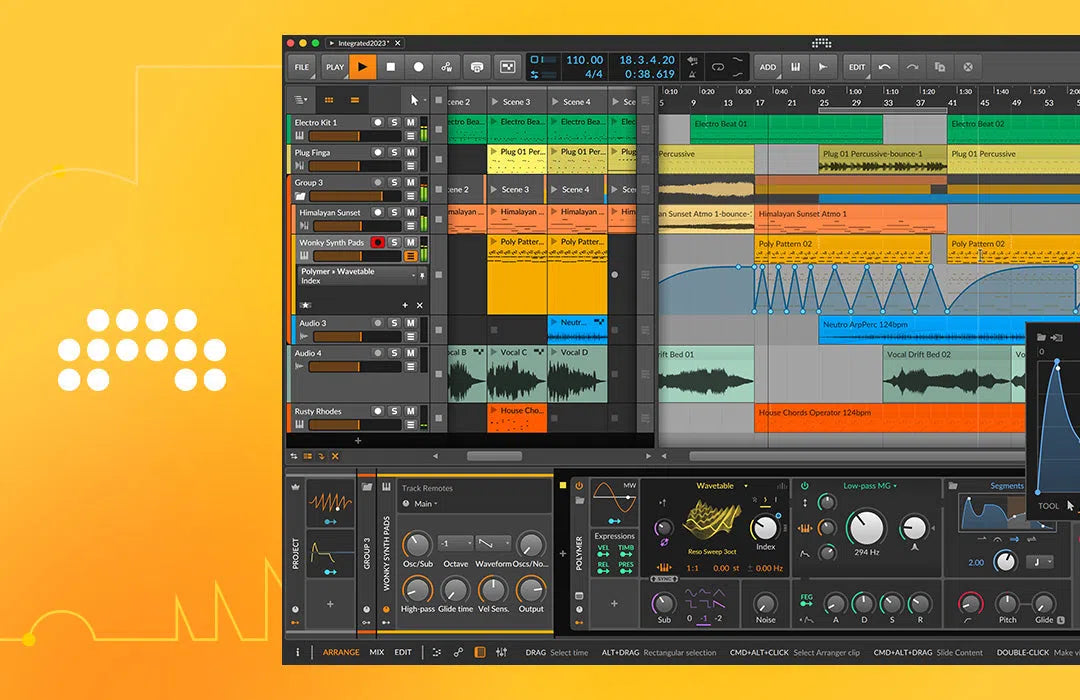Expand the Polymer Wavetable Index dropdown
The image size is (1080, 700).
(x=413, y=275)
